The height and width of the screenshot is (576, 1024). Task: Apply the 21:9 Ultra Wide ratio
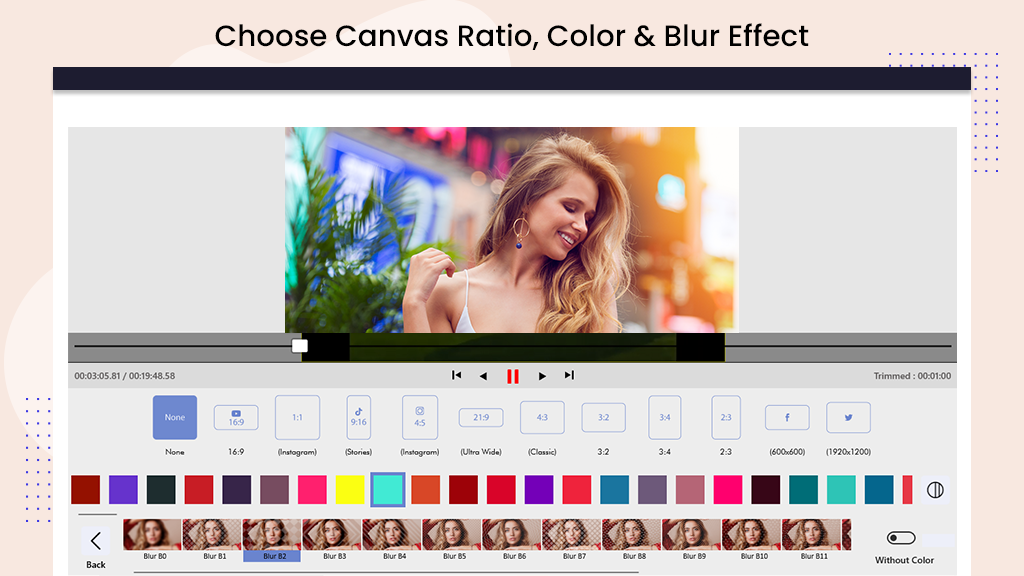click(481, 417)
